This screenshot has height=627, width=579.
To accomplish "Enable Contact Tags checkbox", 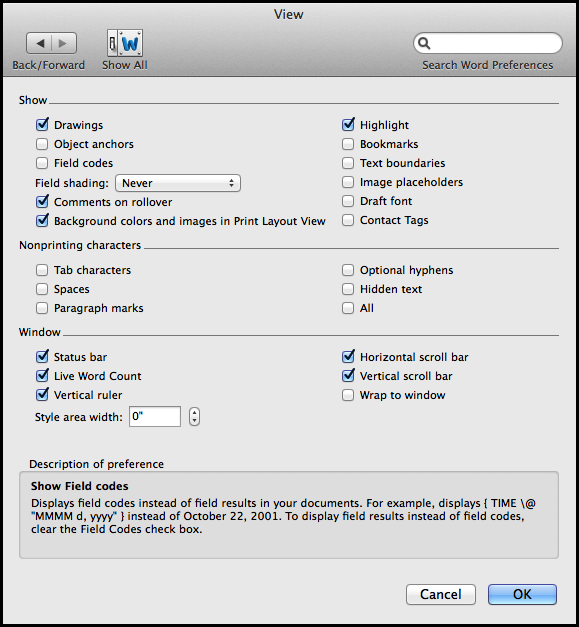I will tap(348, 220).
